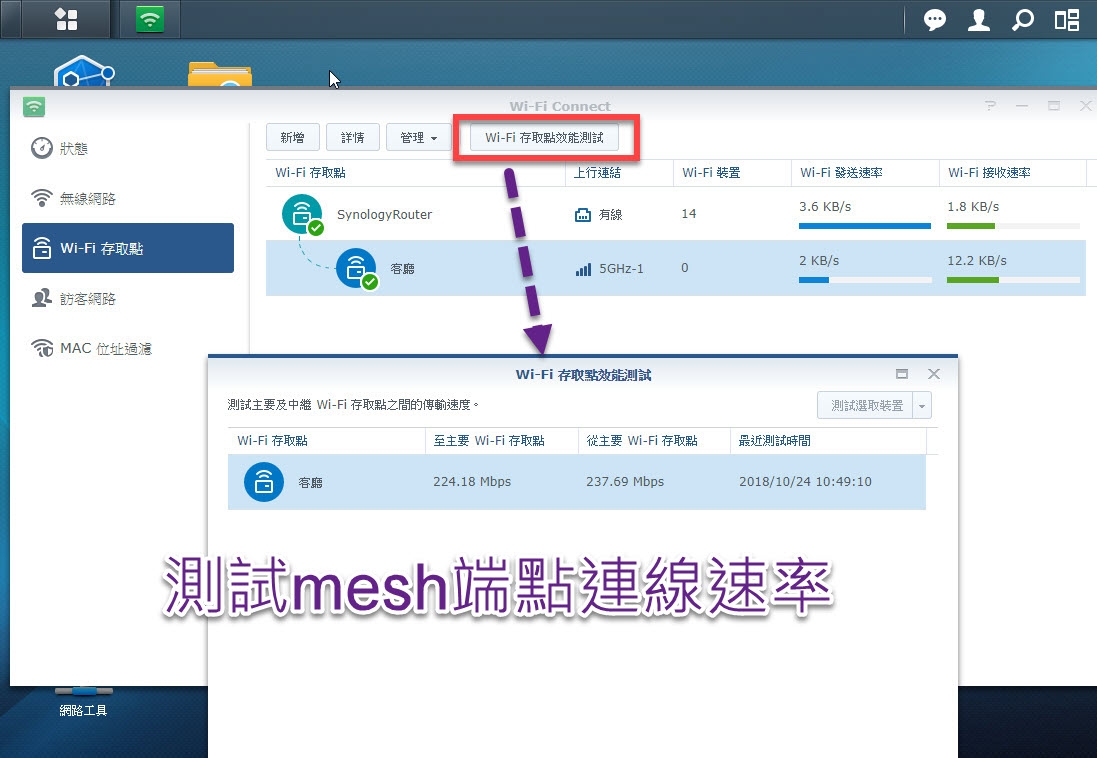Viewport: 1097px width, 758px height.
Task: Select the SynologyRouter row name
Action: coord(384,214)
